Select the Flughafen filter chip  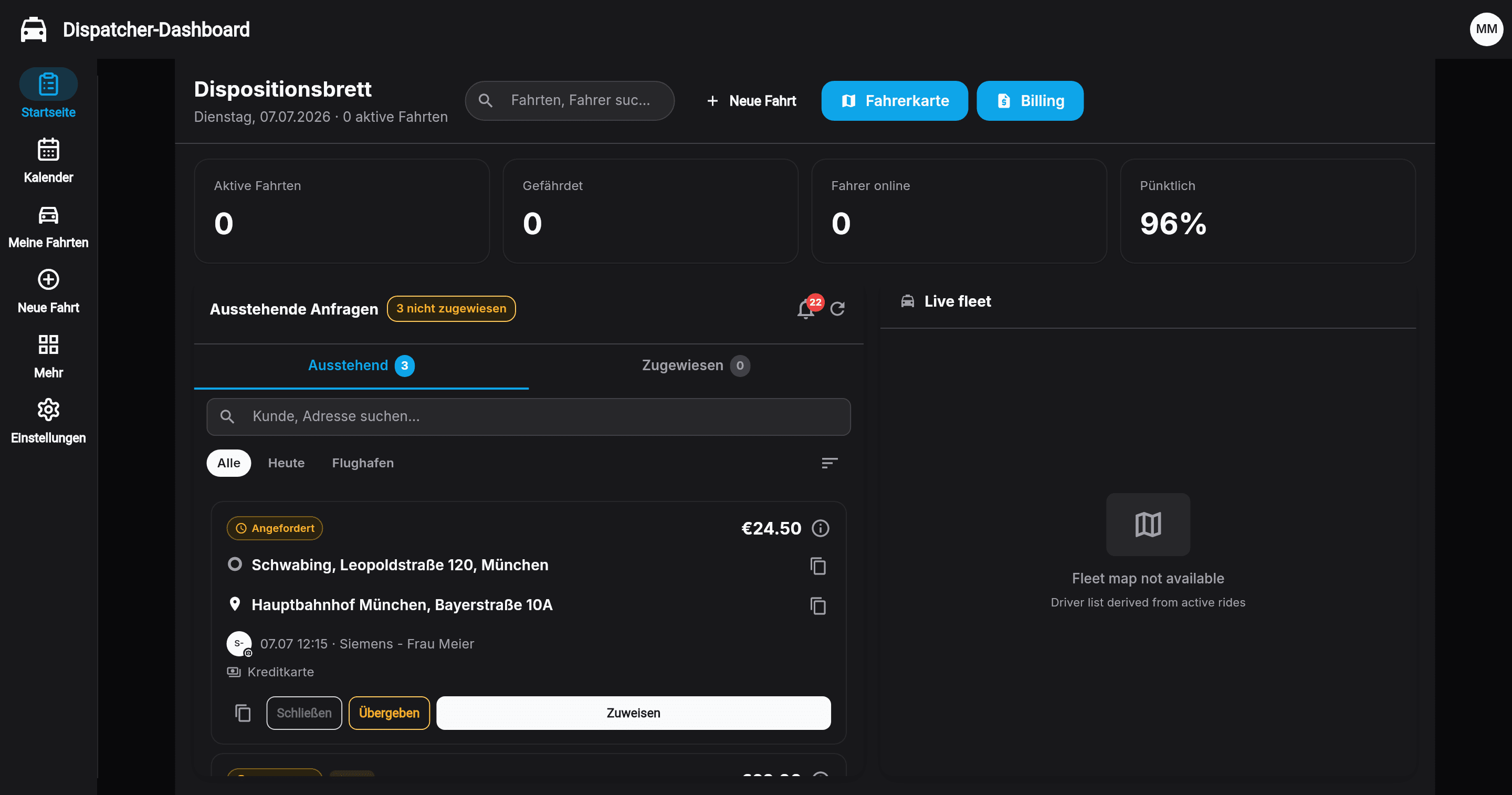pyautogui.click(x=363, y=463)
